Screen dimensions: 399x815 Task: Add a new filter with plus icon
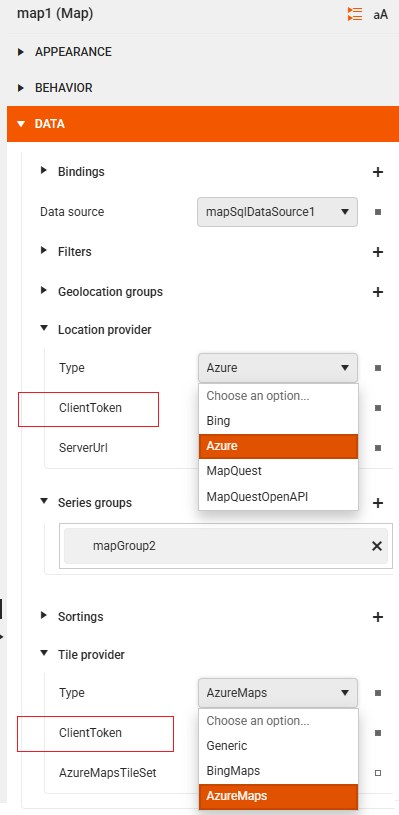coord(378,252)
